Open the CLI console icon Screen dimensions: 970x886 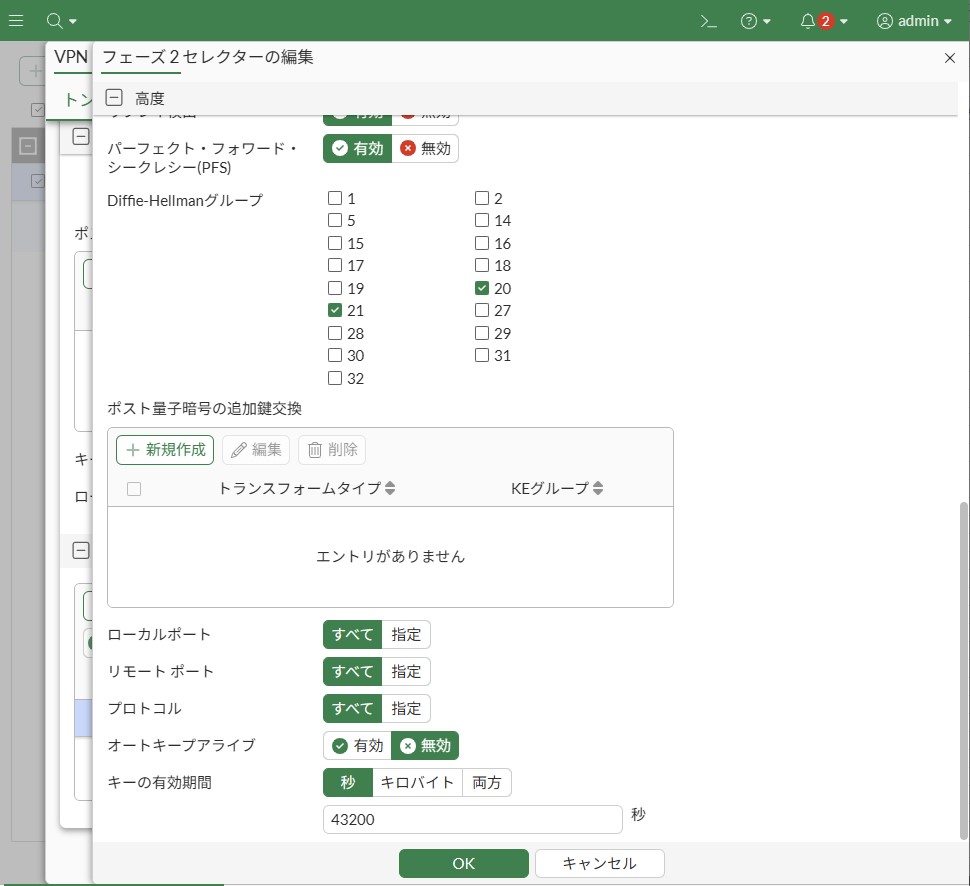pyautogui.click(x=708, y=21)
